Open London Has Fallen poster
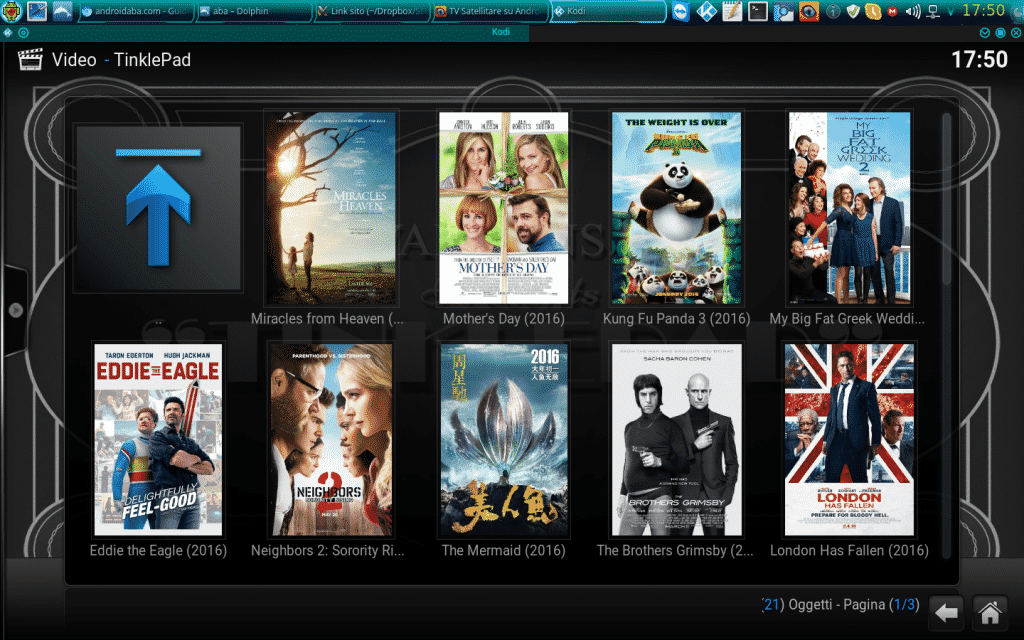Image resolution: width=1024 pixels, height=640 pixels. coord(849,440)
